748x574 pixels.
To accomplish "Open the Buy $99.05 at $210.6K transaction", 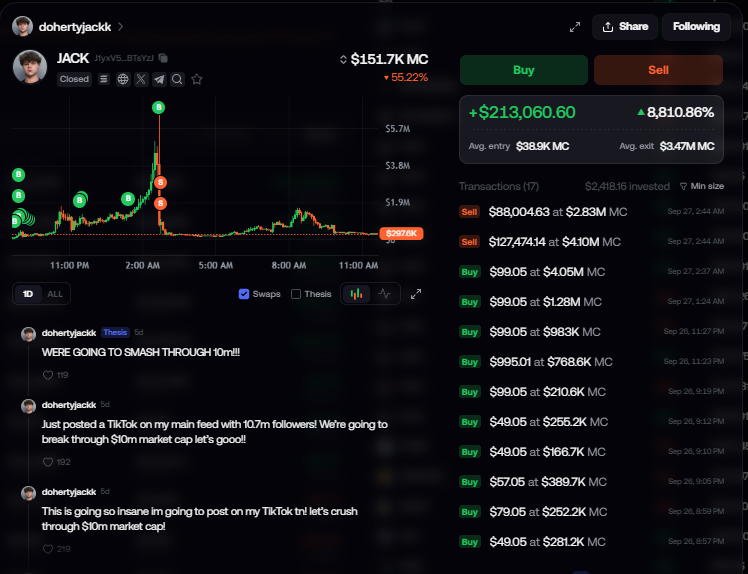I will (x=592, y=392).
